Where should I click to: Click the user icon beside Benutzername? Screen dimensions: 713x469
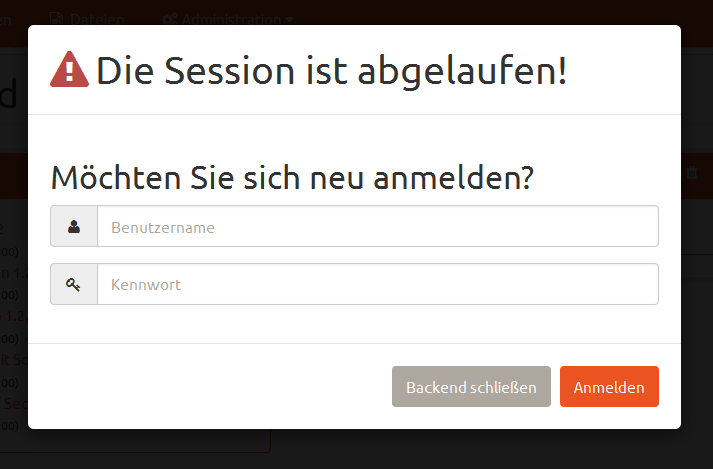coord(74,227)
